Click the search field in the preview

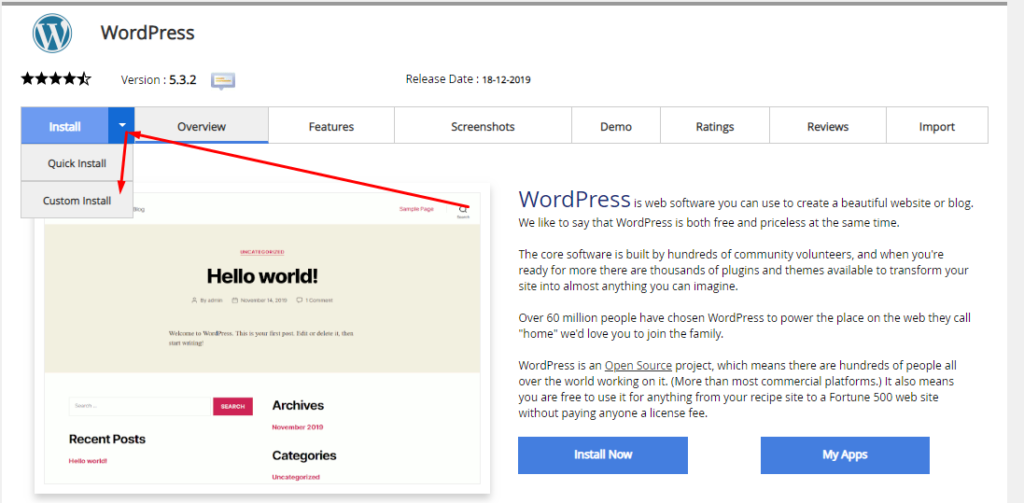[140, 406]
